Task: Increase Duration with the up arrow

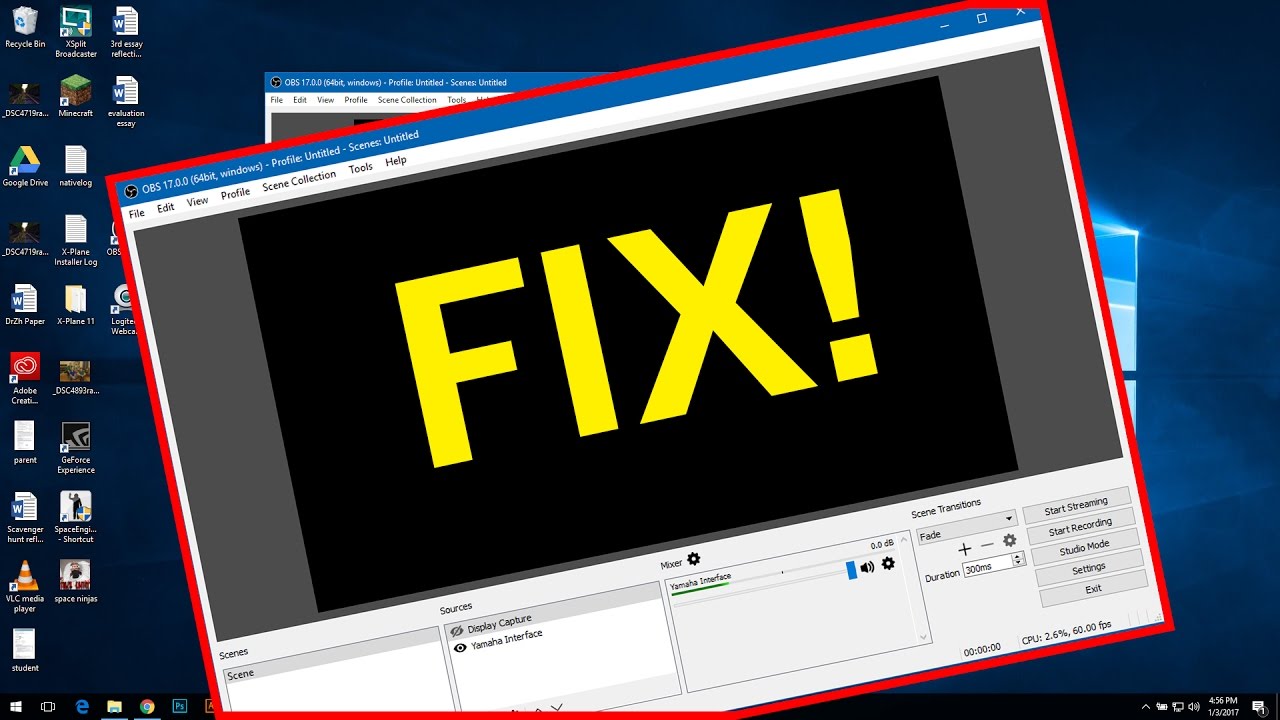Action: pos(1018,555)
